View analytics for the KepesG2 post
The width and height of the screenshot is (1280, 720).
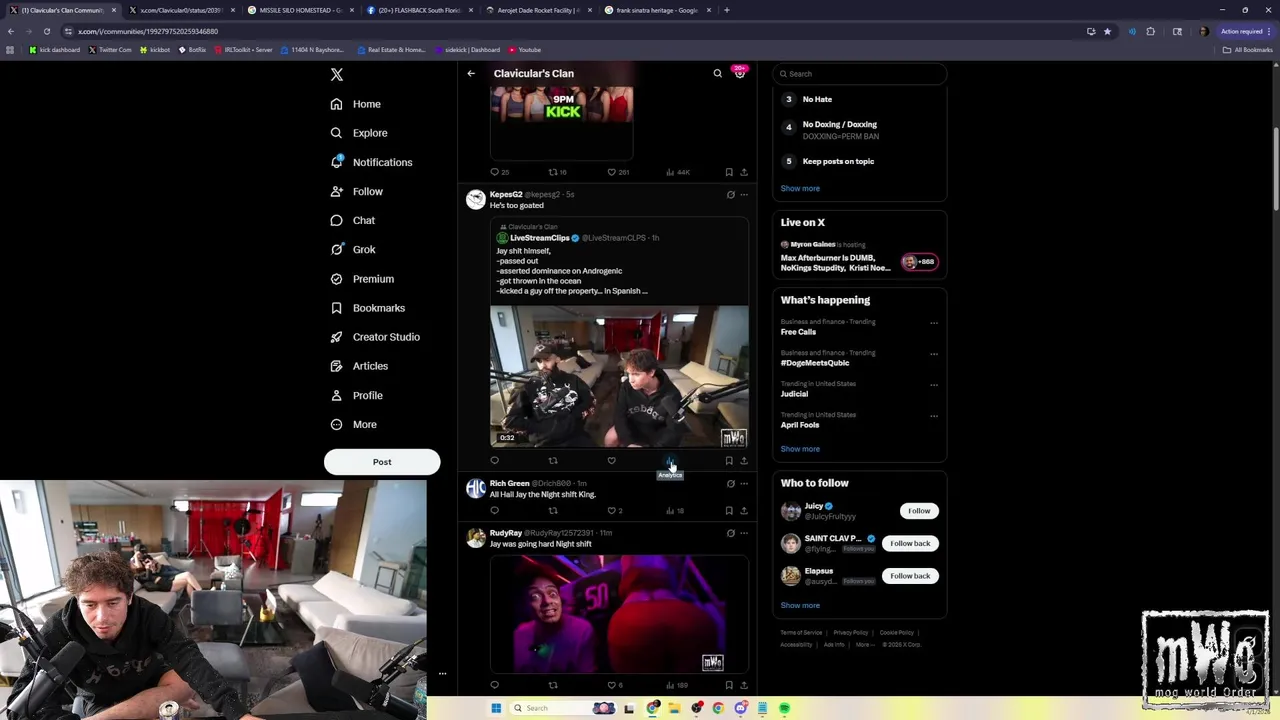click(x=670, y=461)
